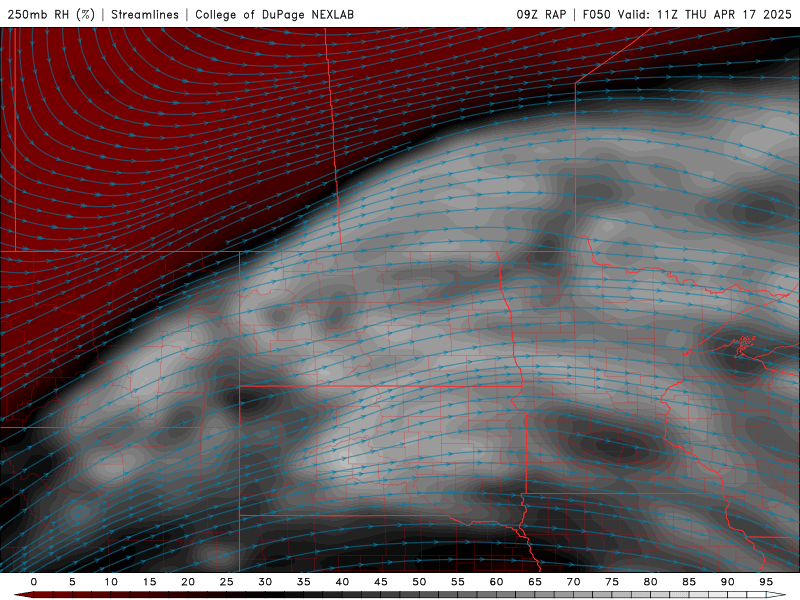Click the 'F050' forecast hour label
The height and width of the screenshot is (600, 800).
coord(597,14)
